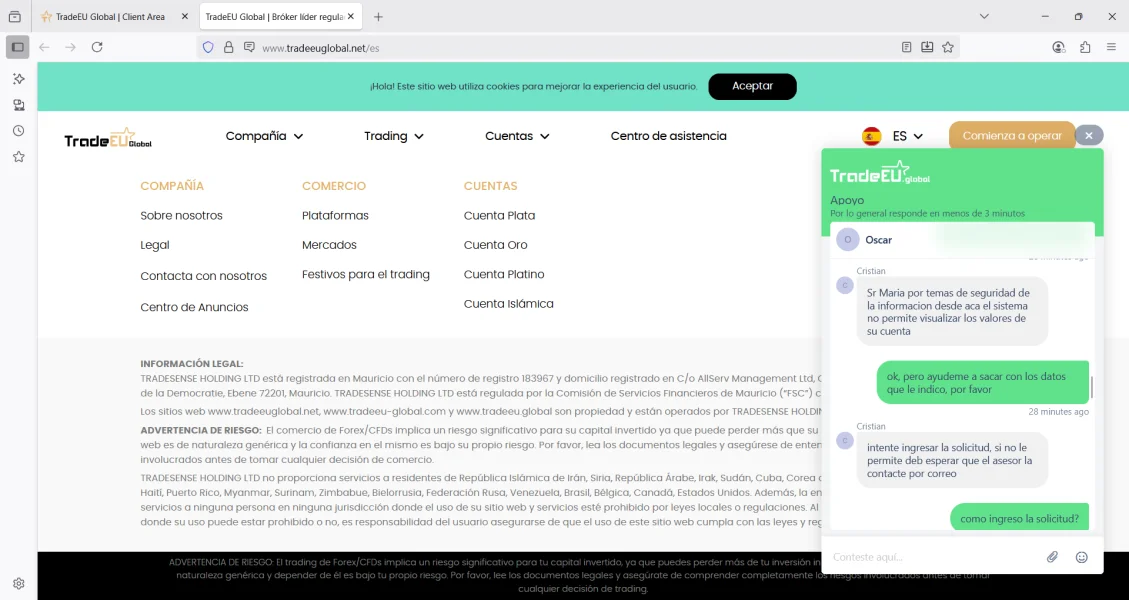This screenshot has height=600, width=1129.
Task: Click the Comienza a operar button
Action: point(1011,136)
